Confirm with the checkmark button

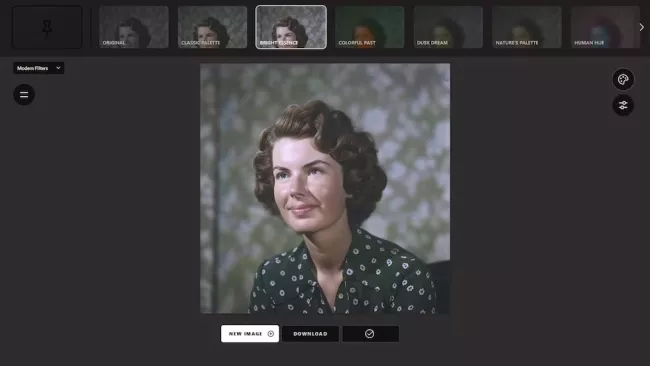[x=371, y=334]
